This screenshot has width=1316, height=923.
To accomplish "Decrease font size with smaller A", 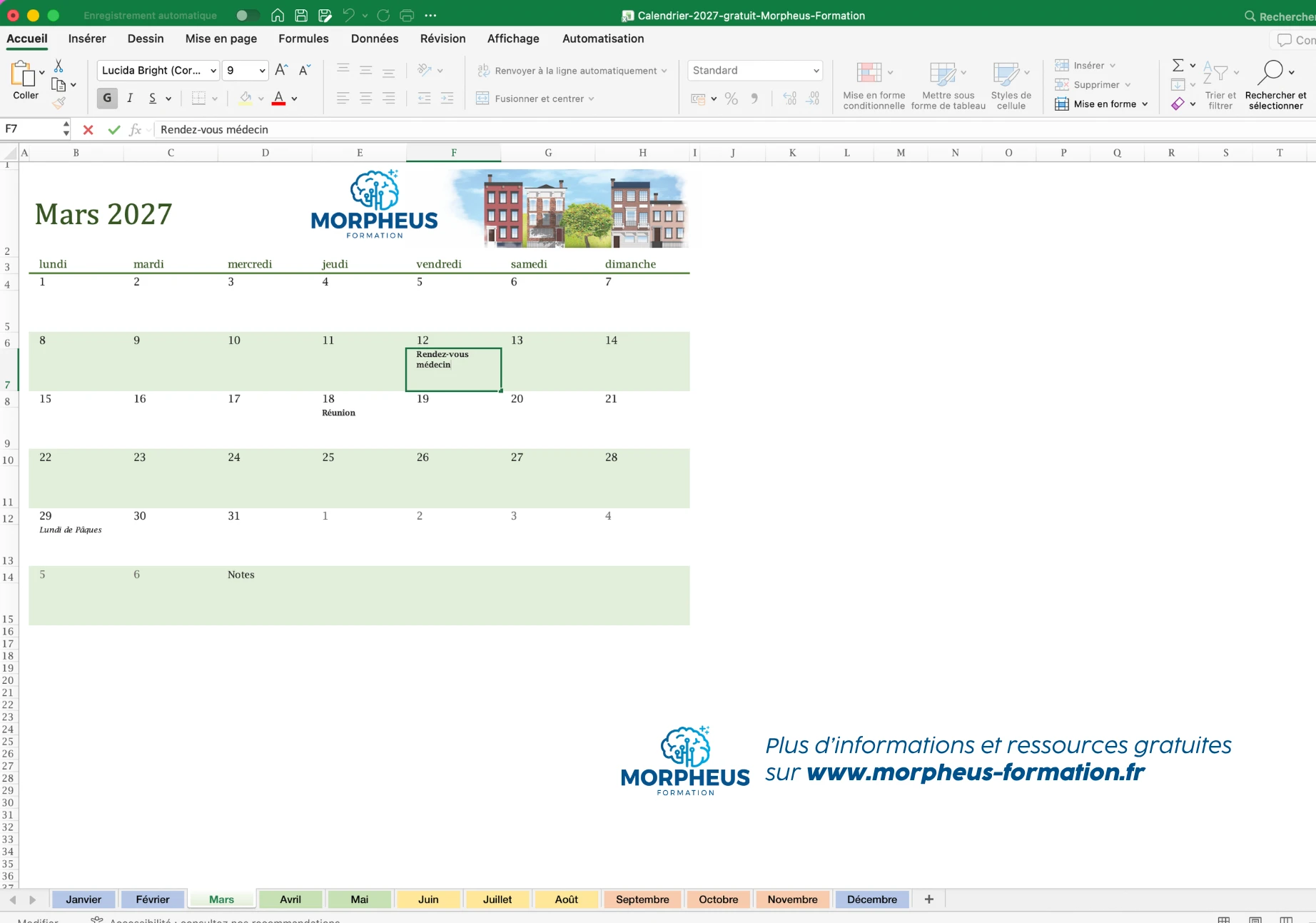I will tap(305, 70).
